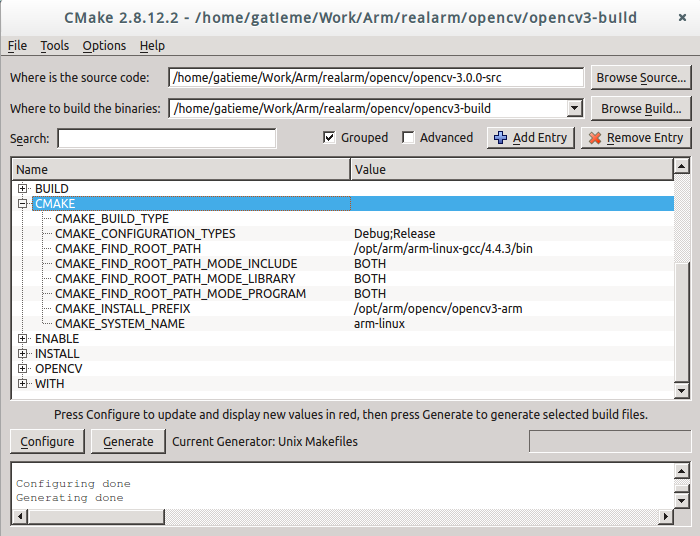Click the Browse Build button

pos(641,108)
